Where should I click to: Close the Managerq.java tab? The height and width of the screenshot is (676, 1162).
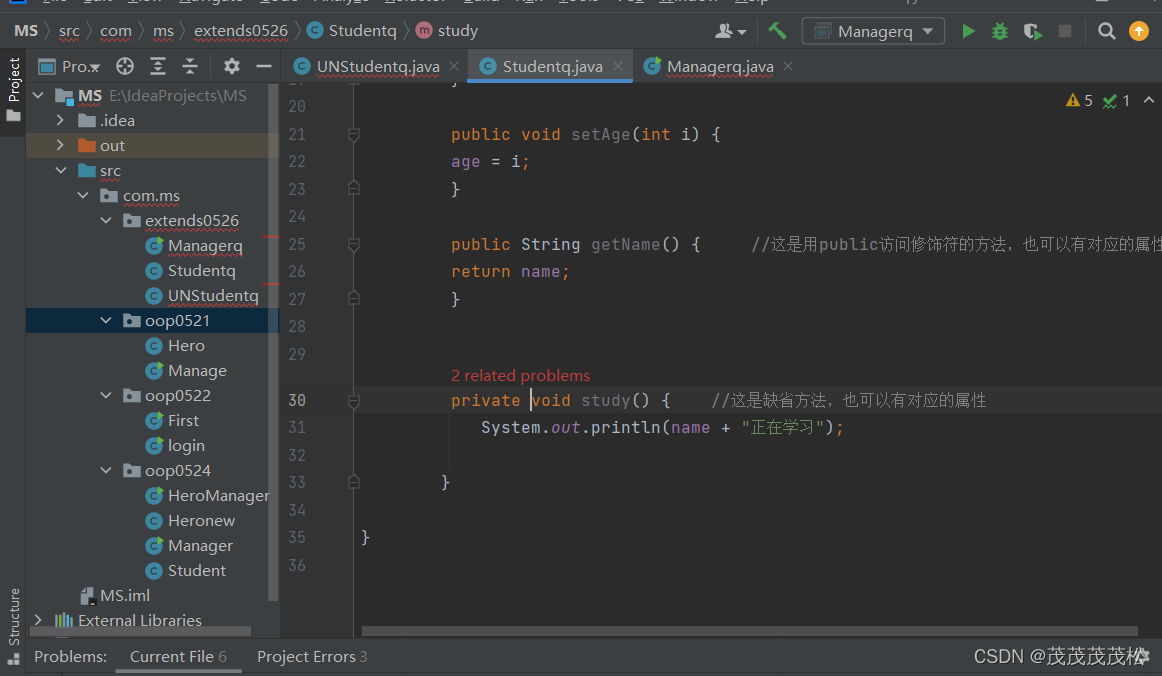788,66
